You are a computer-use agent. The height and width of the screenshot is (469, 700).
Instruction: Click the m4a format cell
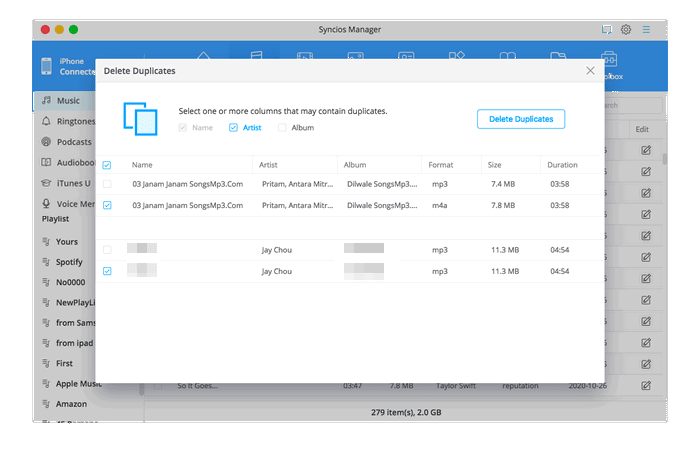[x=440, y=205]
